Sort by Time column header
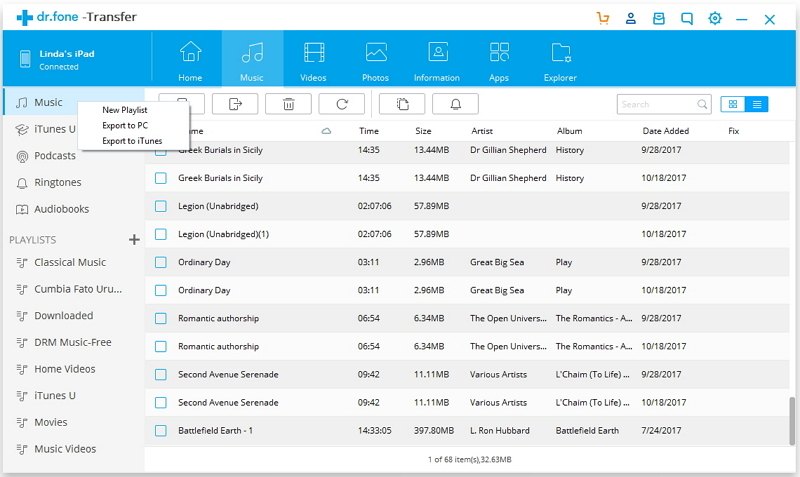 point(368,131)
